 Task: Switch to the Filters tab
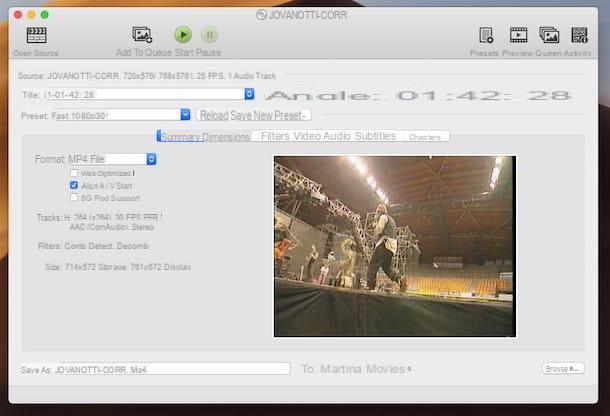275,136
